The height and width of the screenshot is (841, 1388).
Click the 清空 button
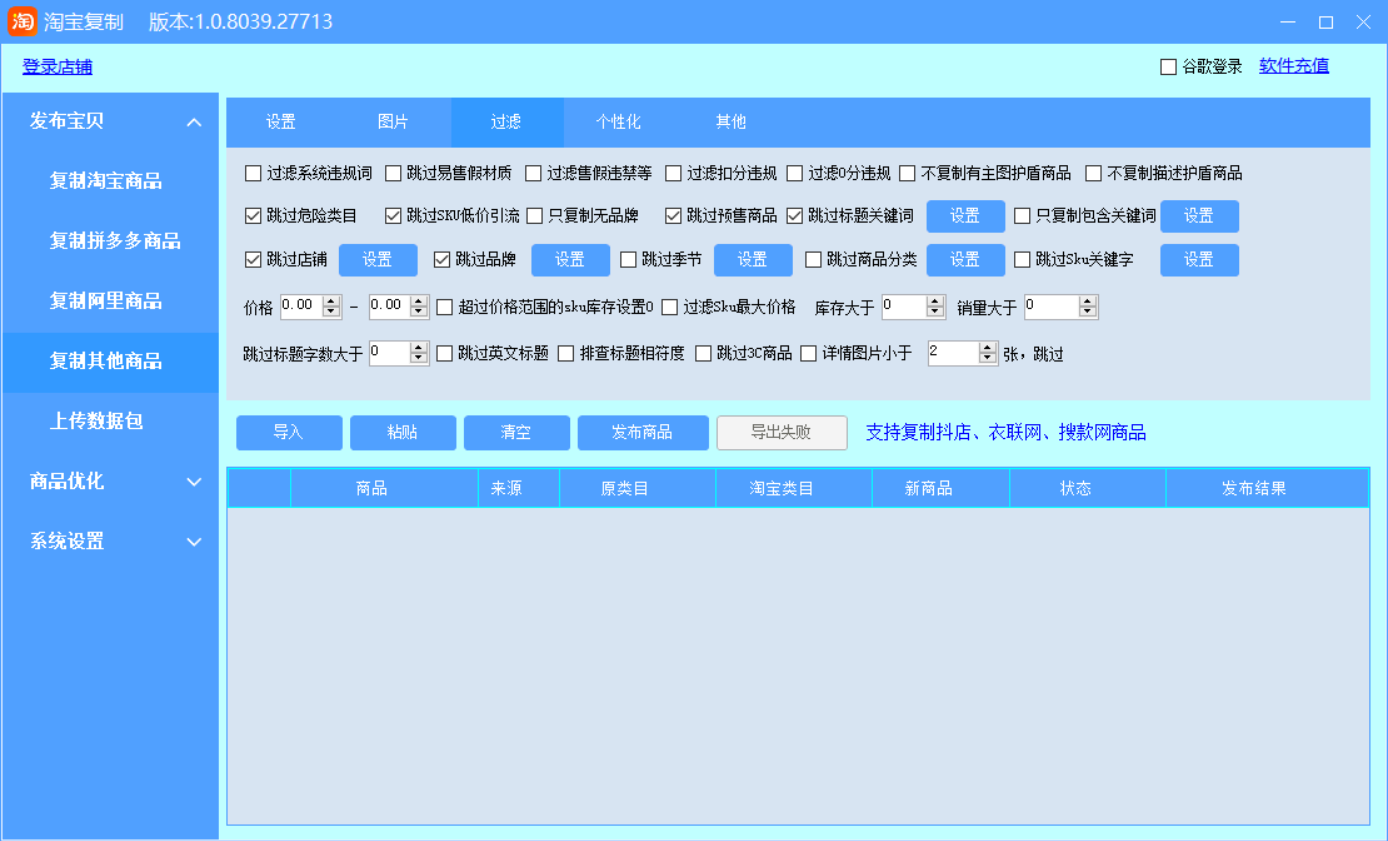(x=516, y=433)
